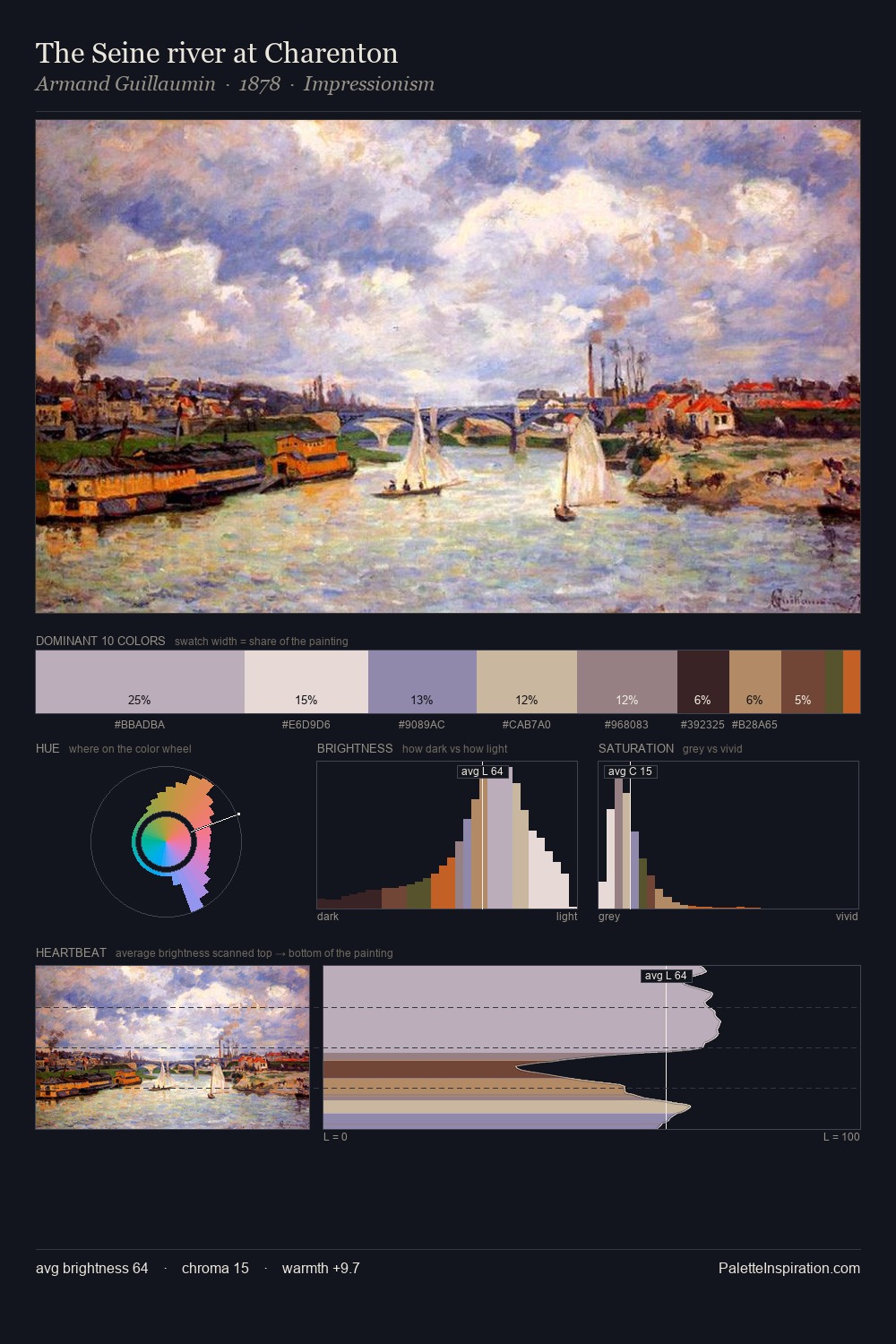Select the #CAB7A0 beige swatch
Viewport: 896px width, 1344px height.
(527, 682)
